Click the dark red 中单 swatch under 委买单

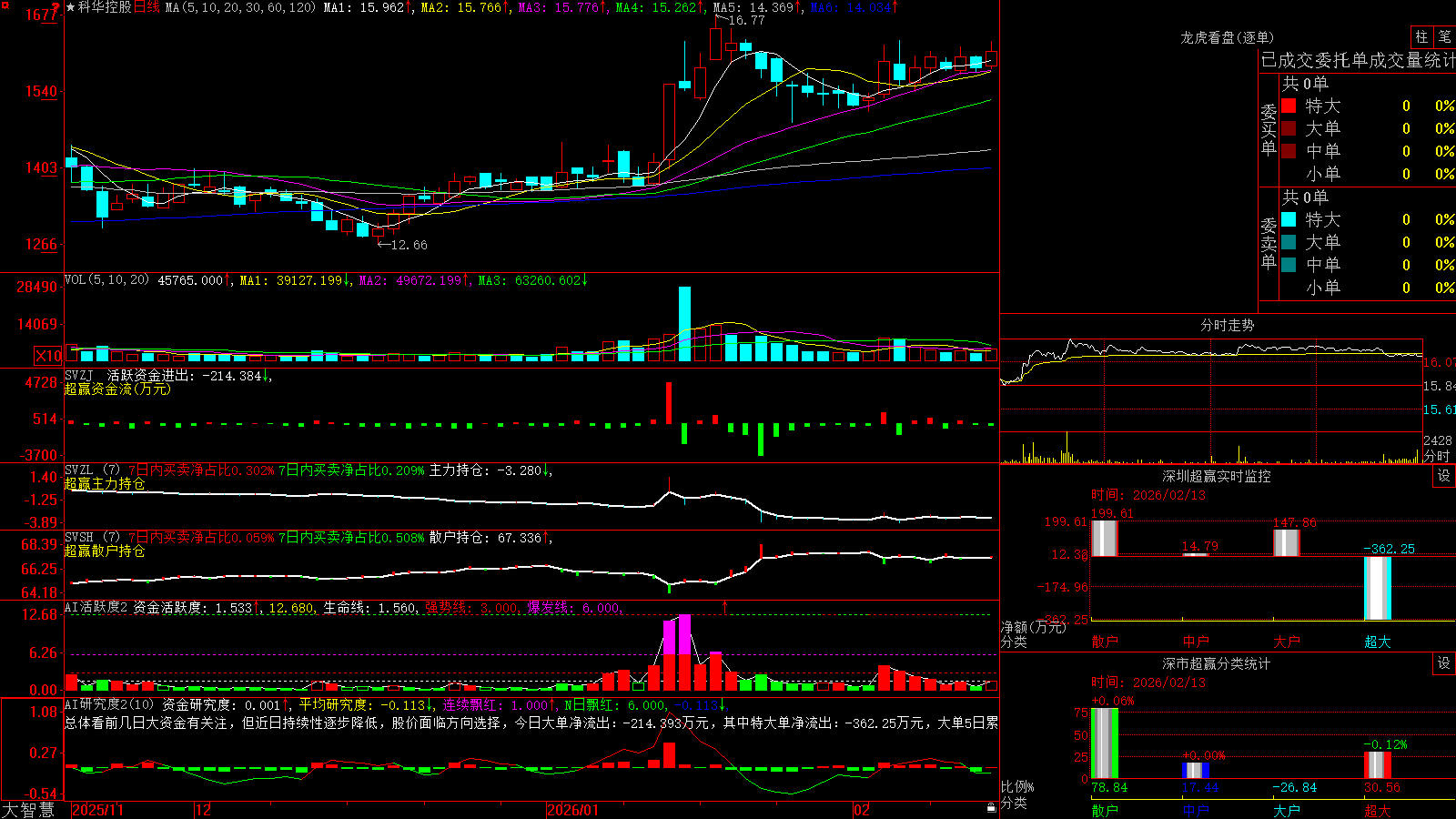[x=1289, y=151]
